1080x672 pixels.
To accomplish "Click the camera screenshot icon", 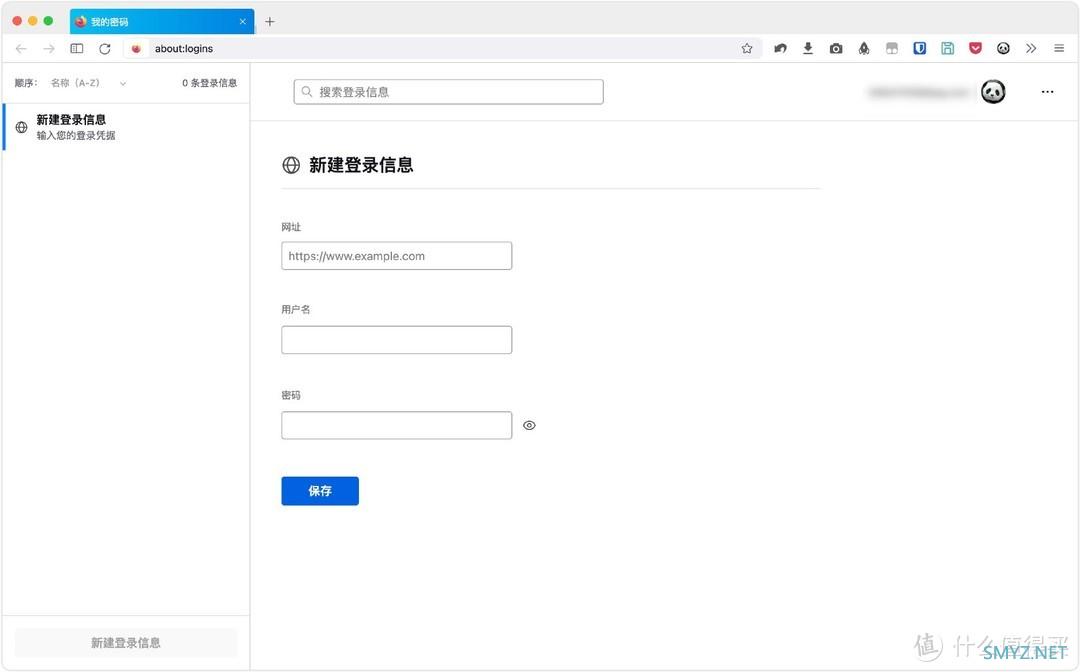I will (x=836, y=48).
